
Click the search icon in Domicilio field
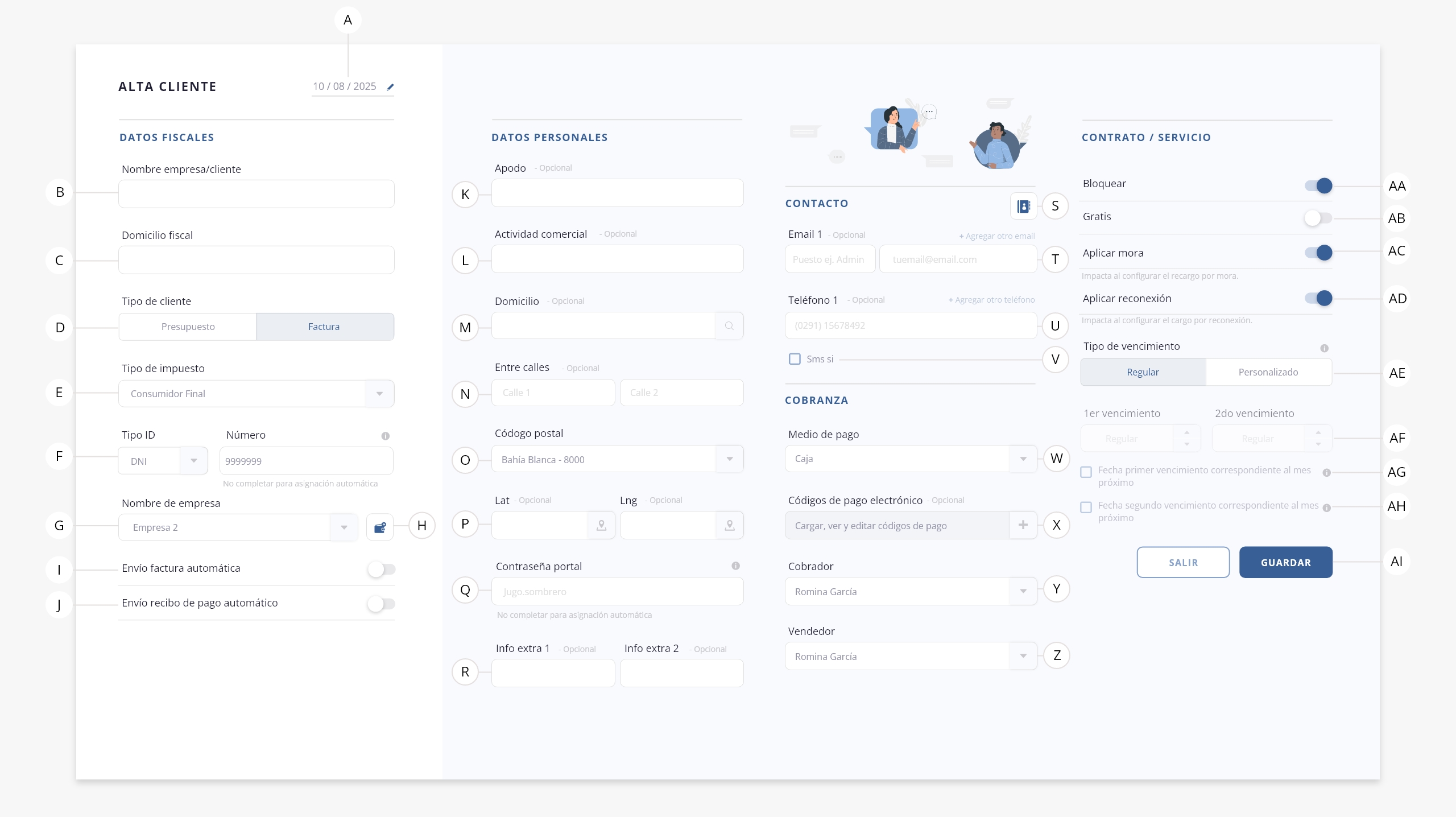pos(729,326)
